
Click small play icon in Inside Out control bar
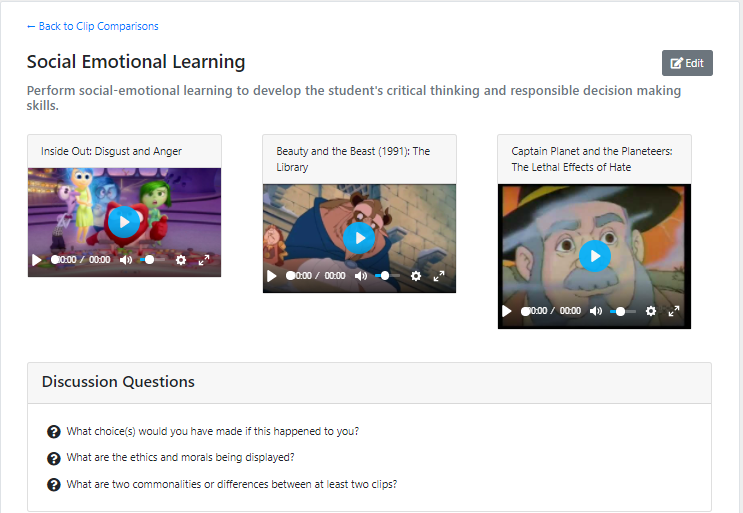[x=36, y=260]
